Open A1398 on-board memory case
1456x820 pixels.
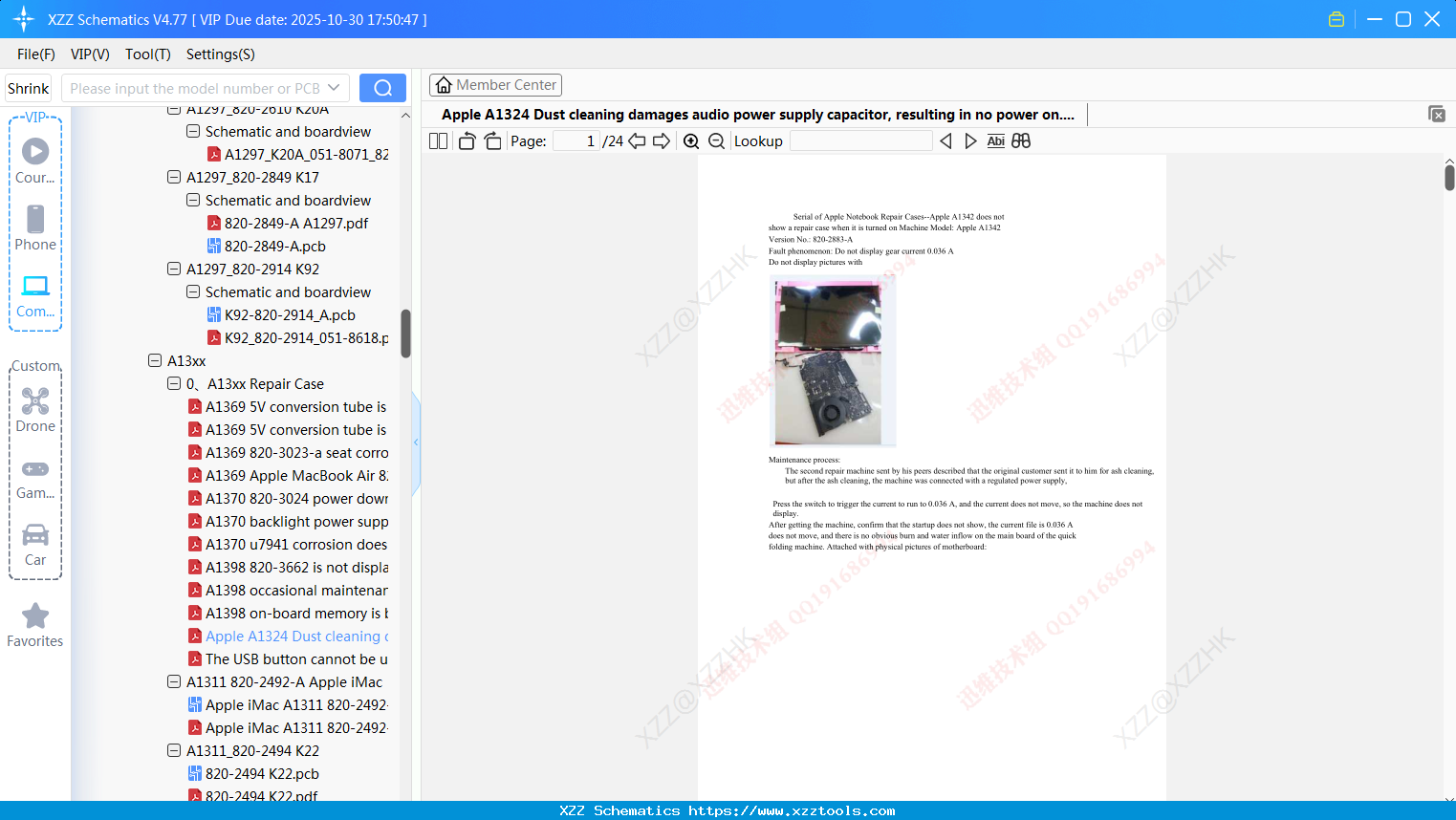[289, 614]
